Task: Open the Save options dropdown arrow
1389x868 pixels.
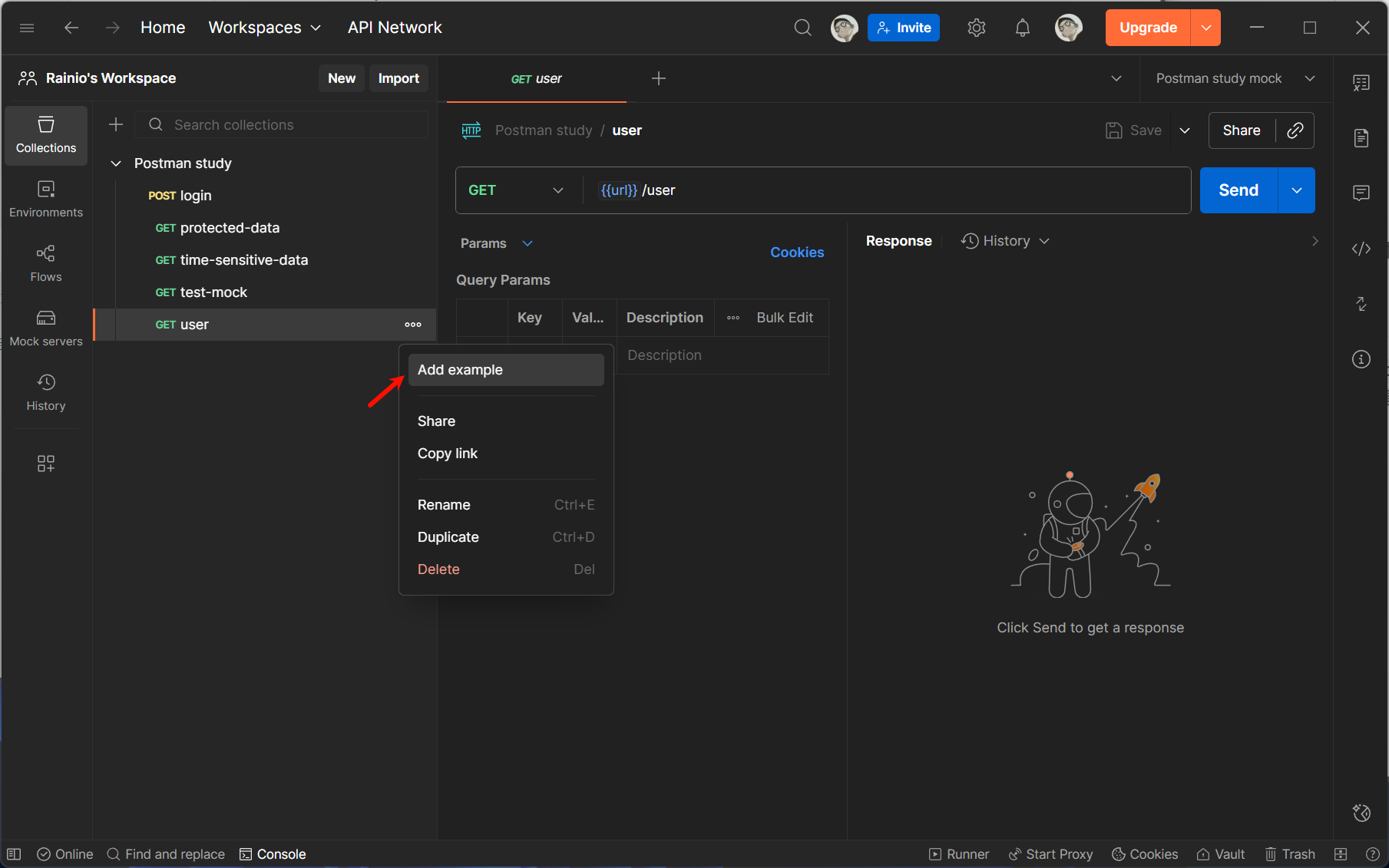Action: pyautogui.click(x=1185, y=130)
